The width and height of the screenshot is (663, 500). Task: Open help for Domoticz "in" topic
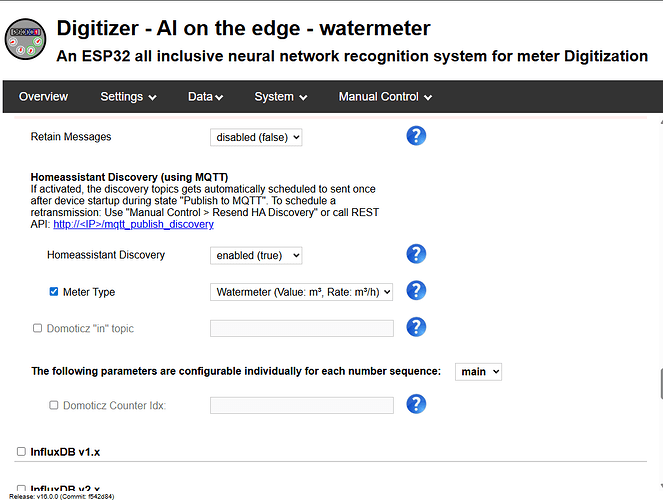(x=416, y=327)
